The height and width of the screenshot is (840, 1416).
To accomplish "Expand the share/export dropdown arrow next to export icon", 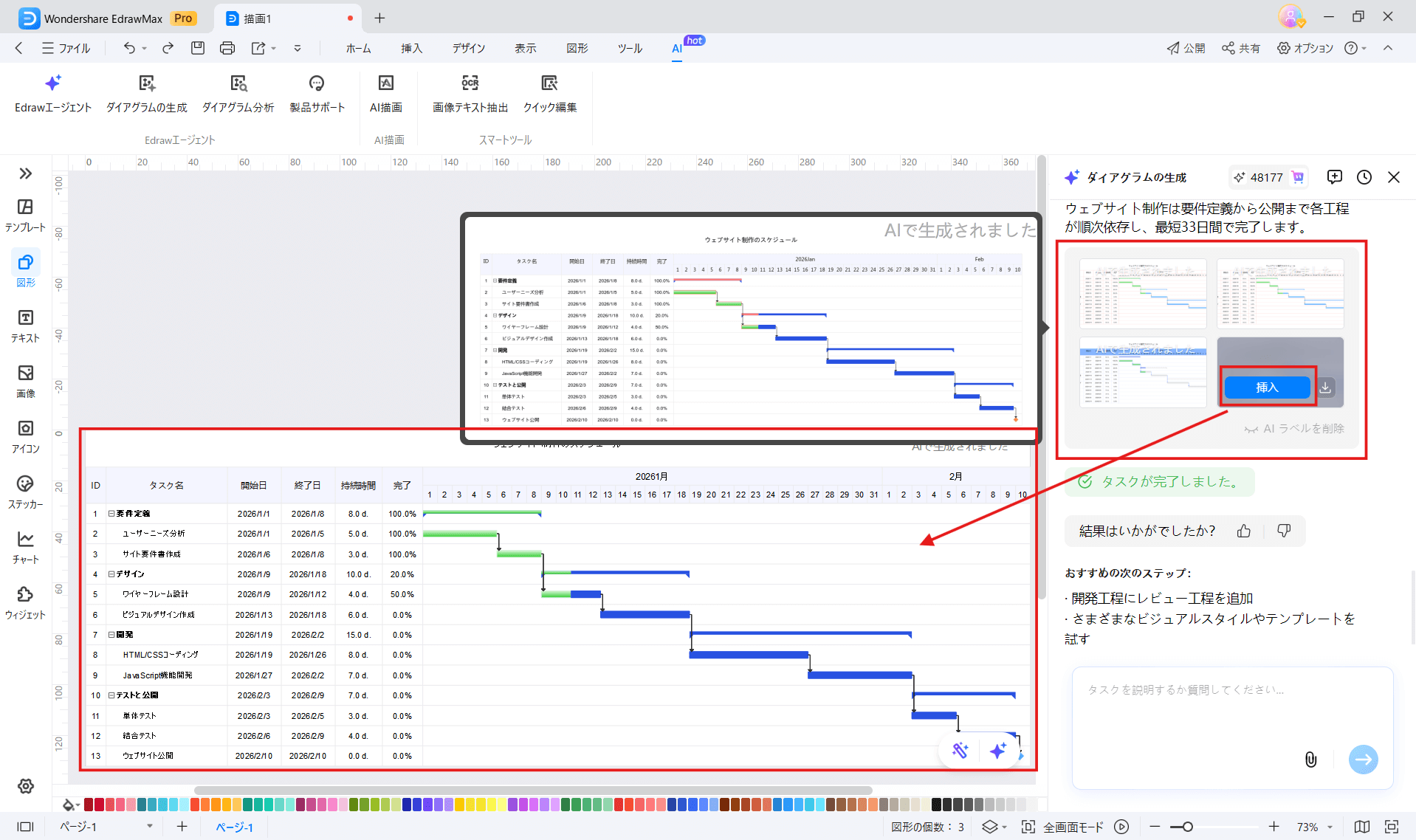I will [274, 48].
